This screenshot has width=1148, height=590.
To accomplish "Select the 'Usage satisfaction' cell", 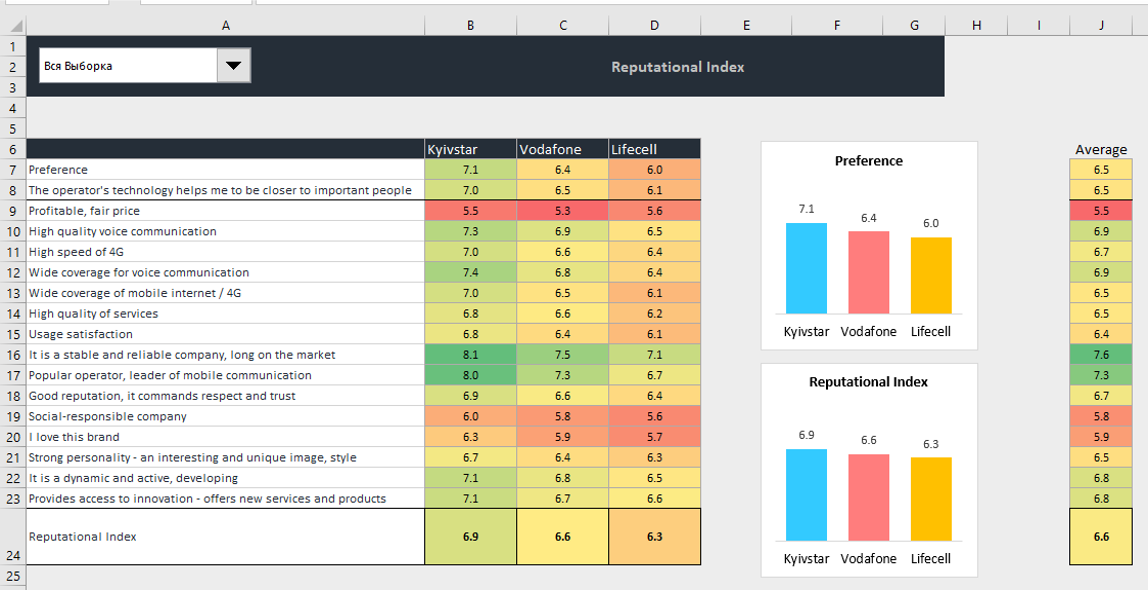I will [226, 334].
